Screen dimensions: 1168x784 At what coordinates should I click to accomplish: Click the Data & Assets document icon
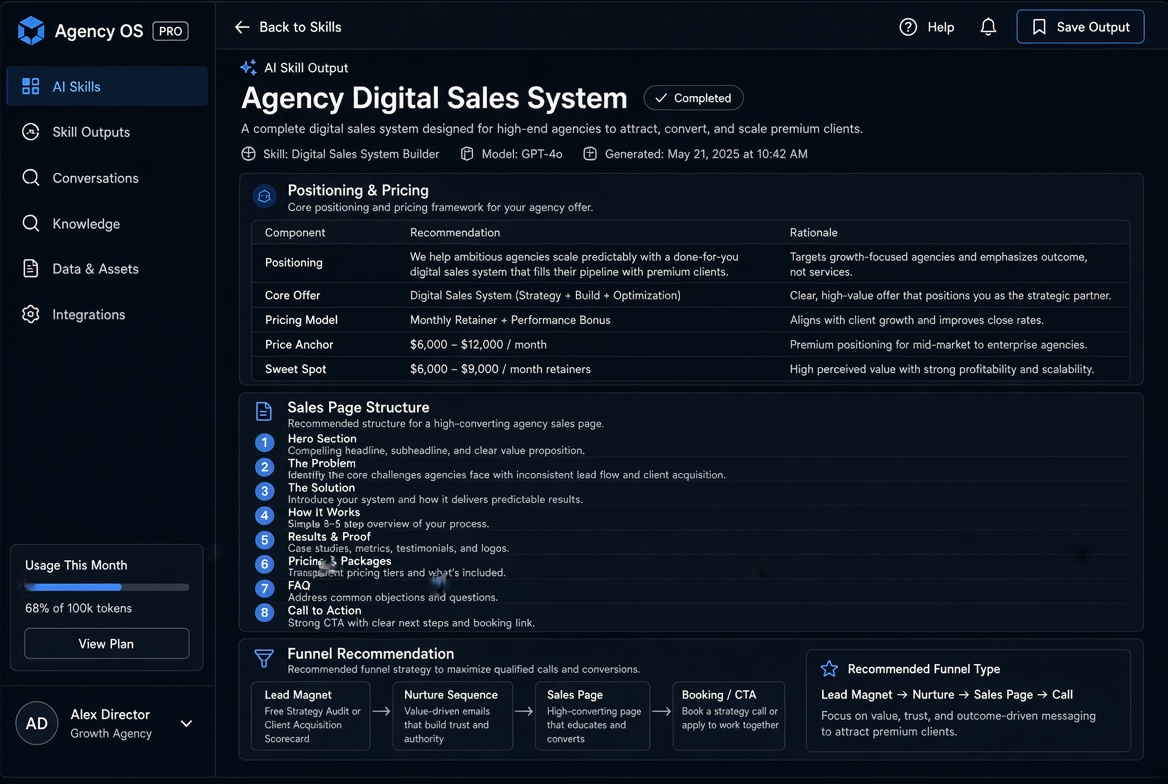click(31, 268)
